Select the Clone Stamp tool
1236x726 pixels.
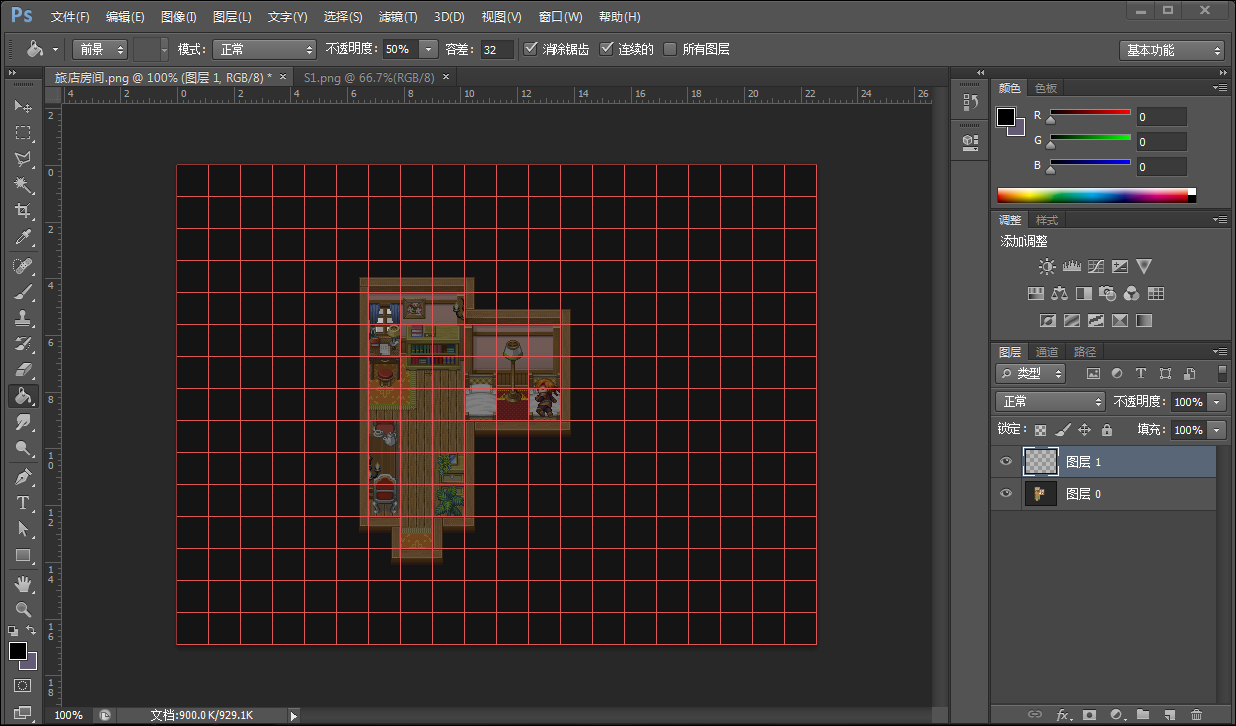tap(22, 318)
